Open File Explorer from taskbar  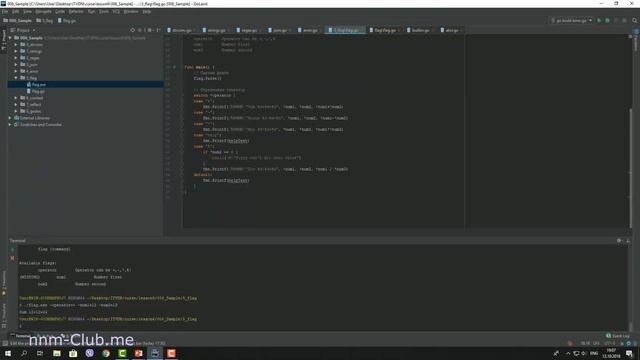57,353
